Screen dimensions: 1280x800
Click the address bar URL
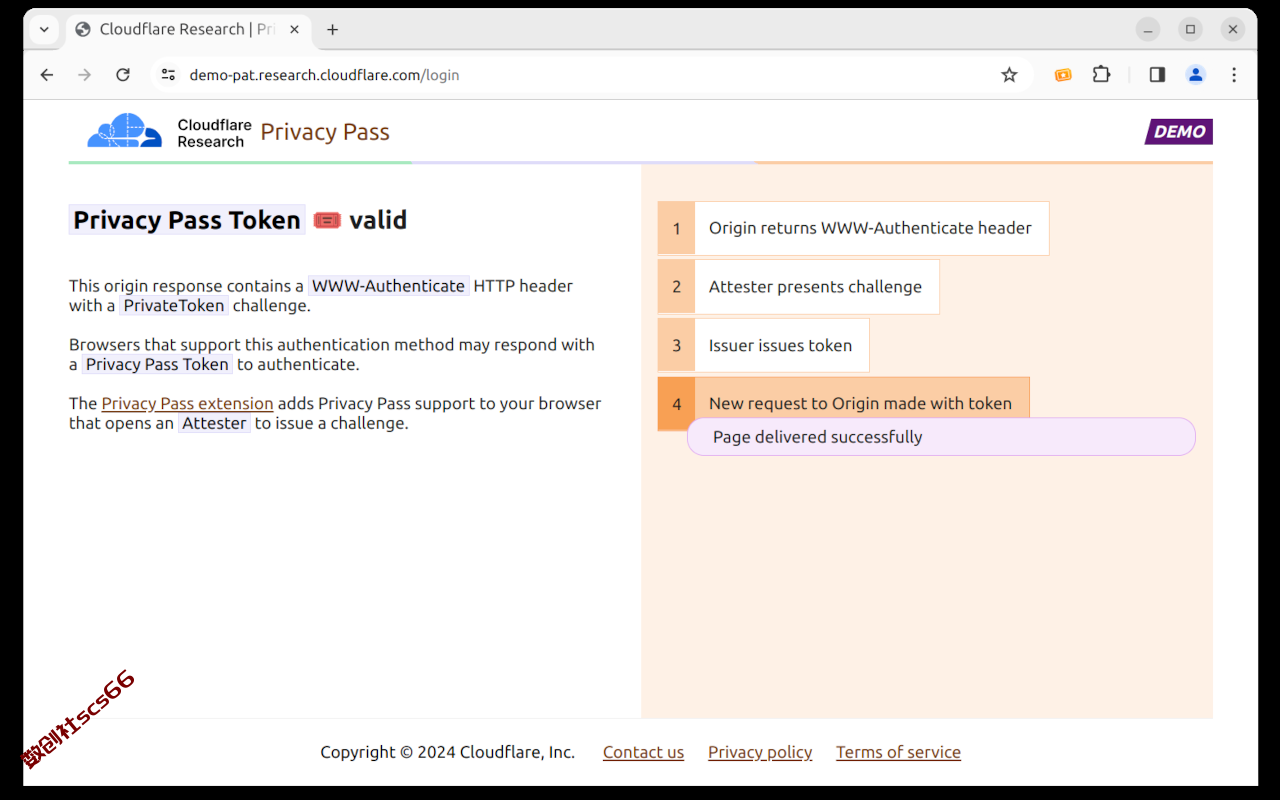pyautogui.click(x=325, y=75)
